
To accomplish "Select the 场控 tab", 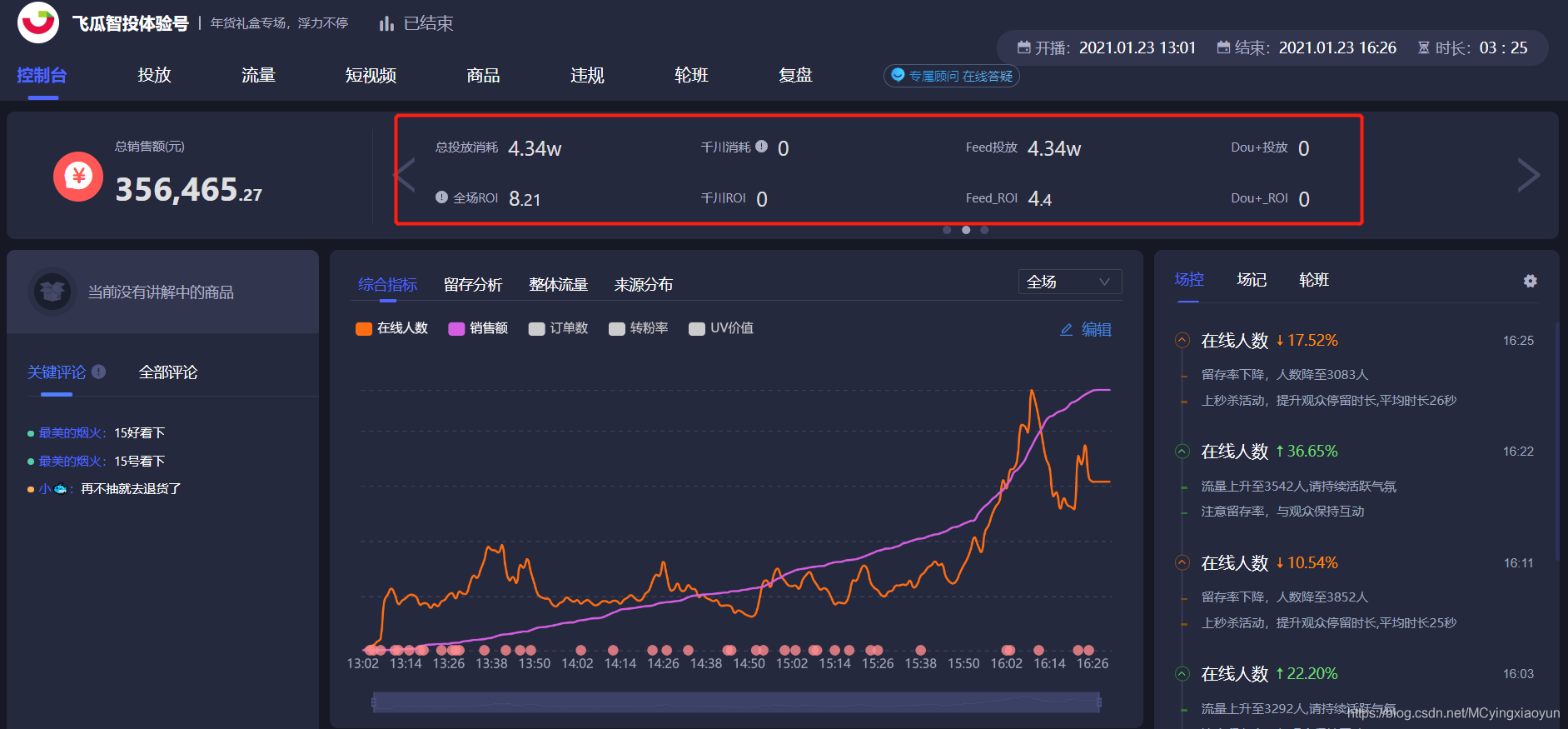I will 1189,280.
